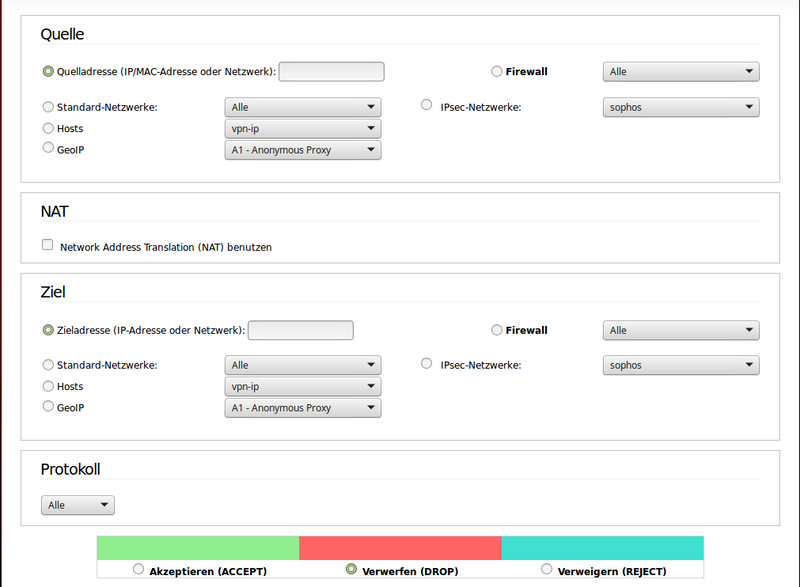This screenshot has width=800, height=587.
Task: Enable Network Address Translation (NAT) checkbox
Action: click(47, 245)
